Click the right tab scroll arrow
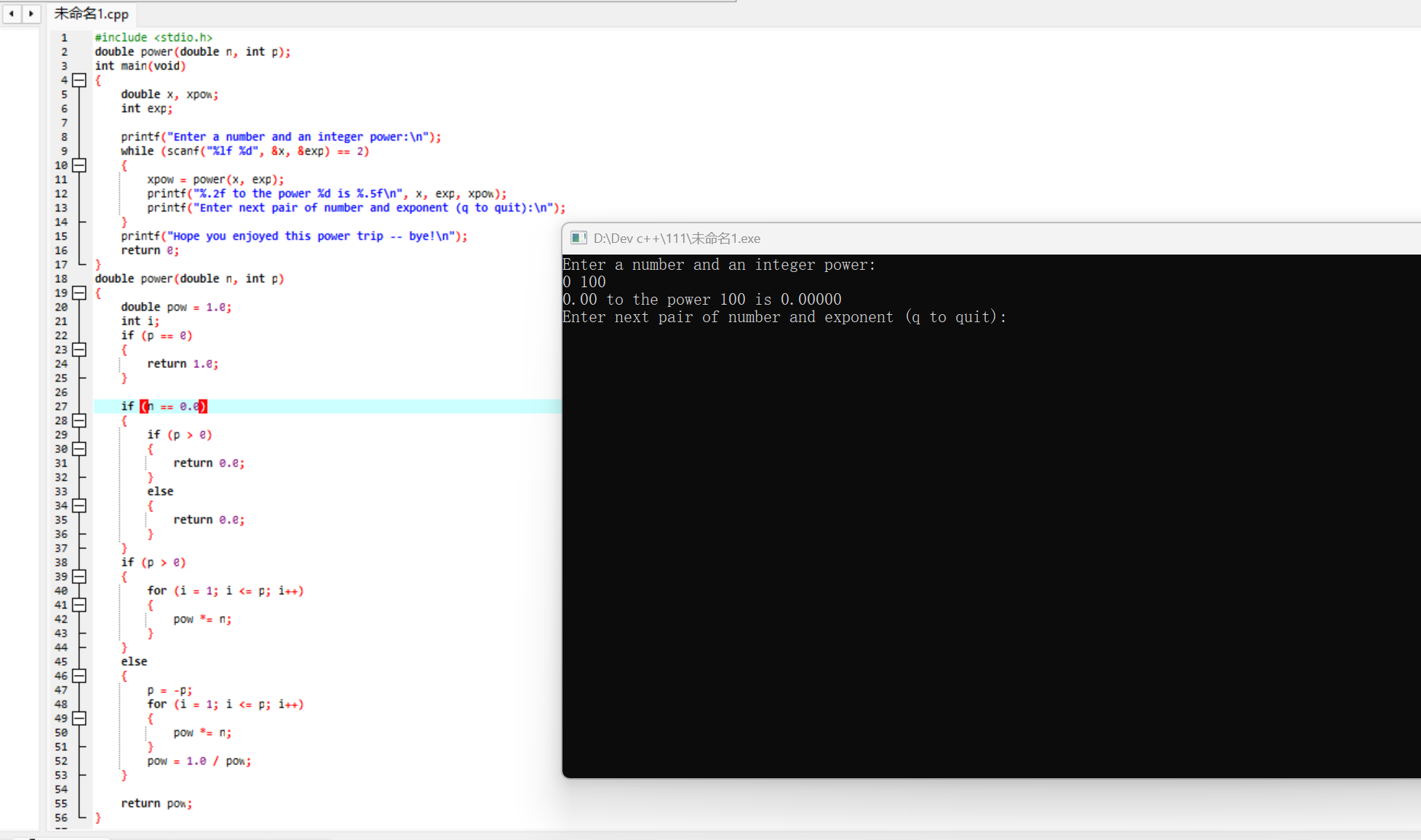The width and height of the screenshot is (1421, 840). pyautogui.click(x=31, y=13)
